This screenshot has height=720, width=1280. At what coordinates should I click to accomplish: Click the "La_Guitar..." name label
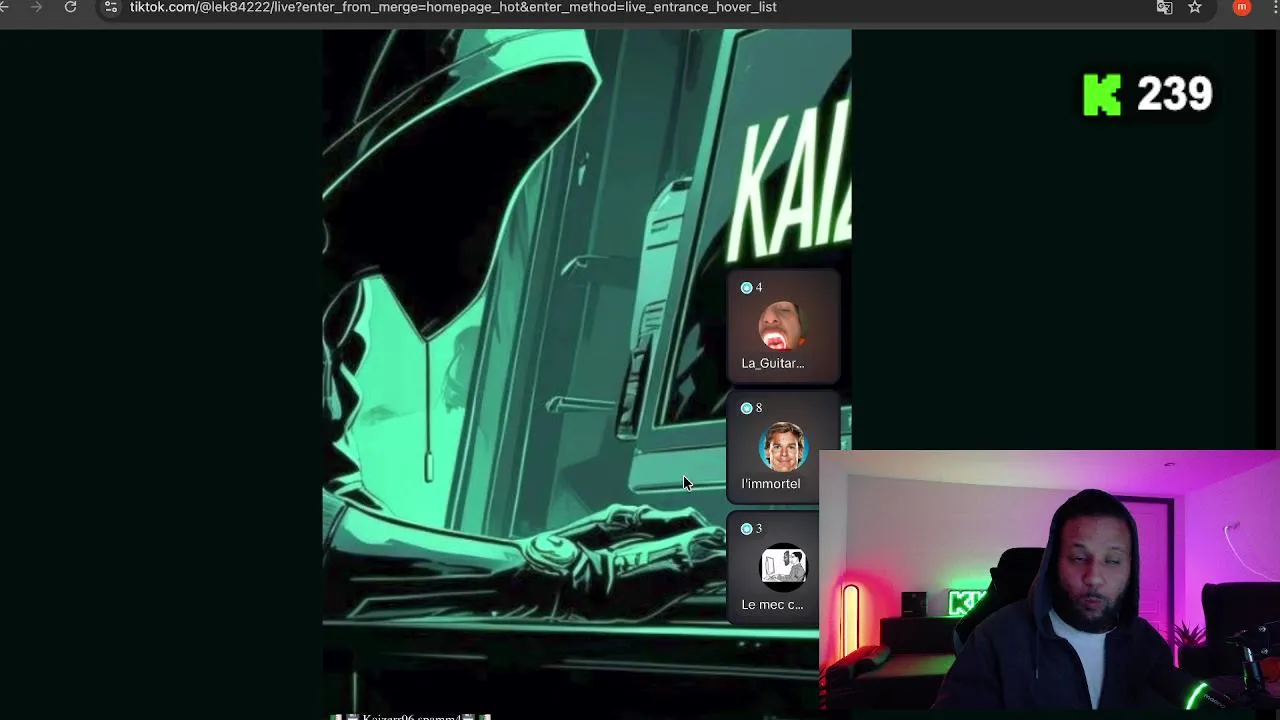coord(772,363)
